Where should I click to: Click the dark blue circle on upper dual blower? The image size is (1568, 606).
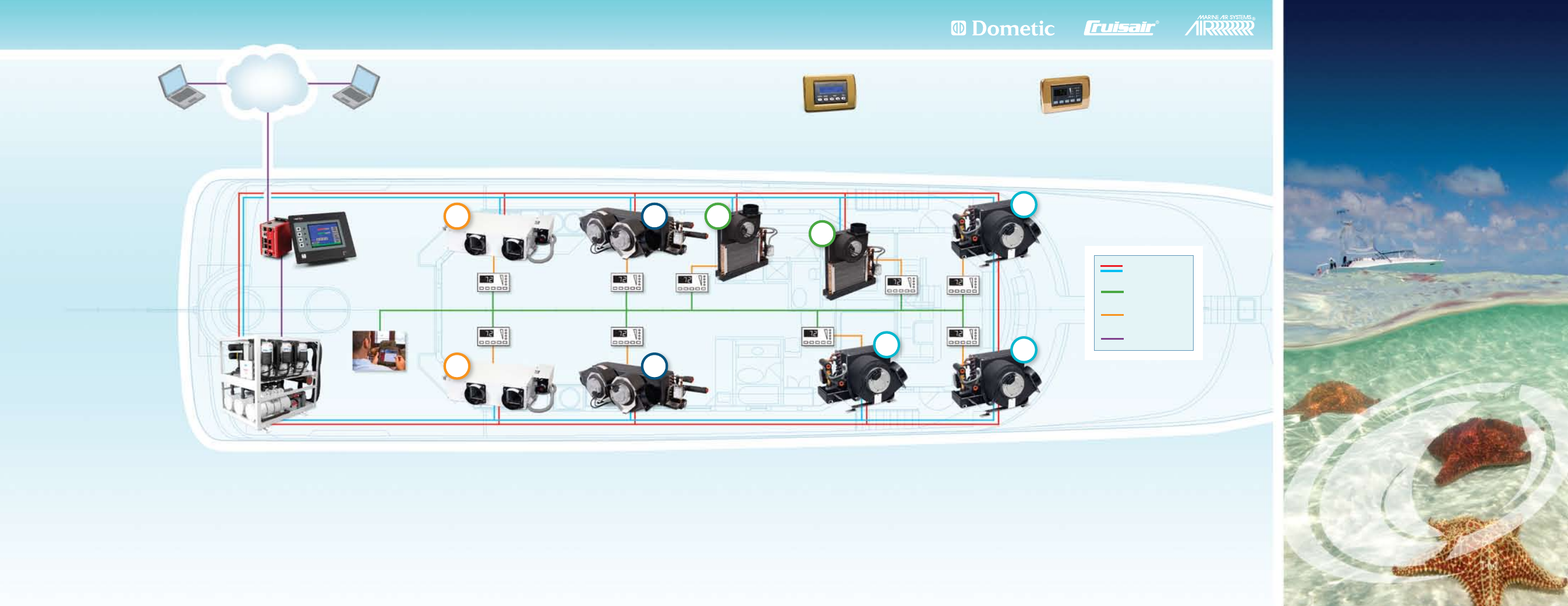(x=654, y=216)
